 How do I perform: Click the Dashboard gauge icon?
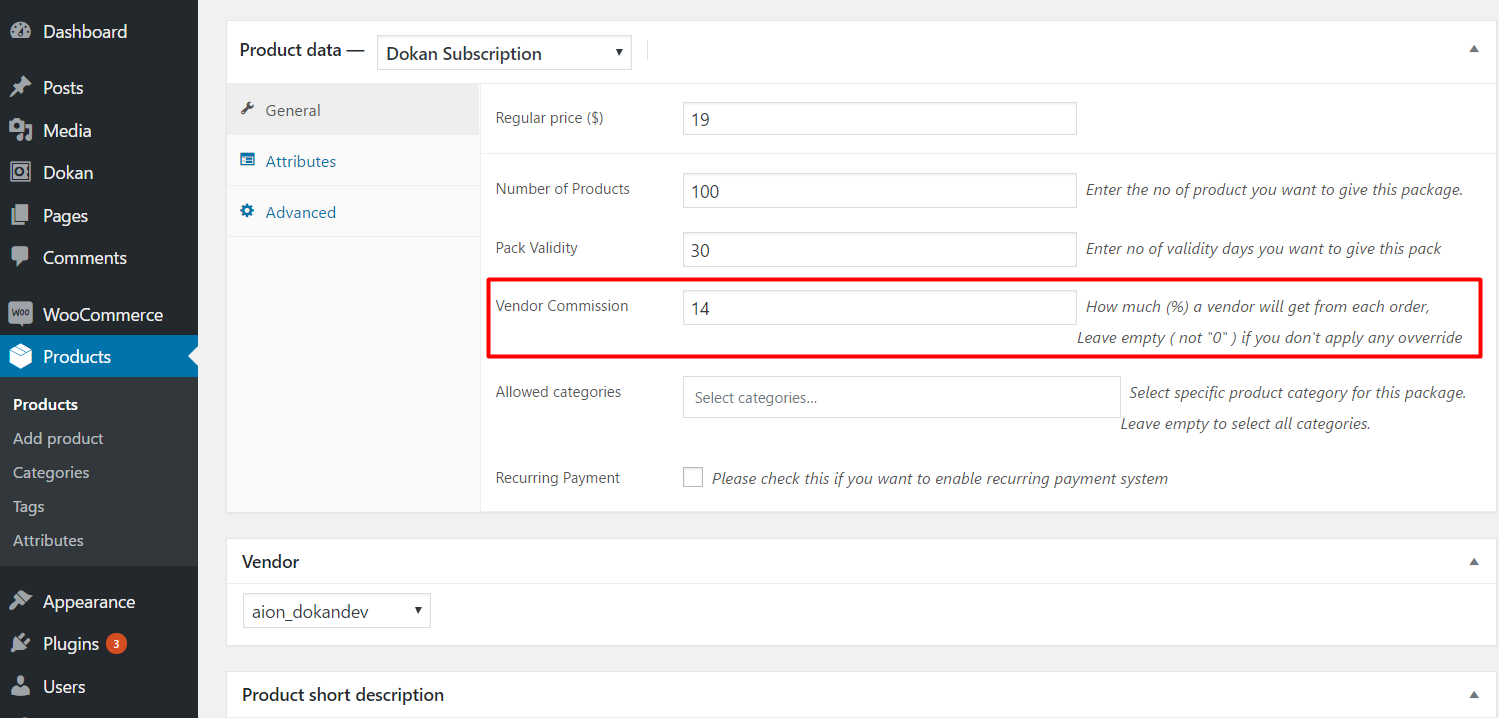(20, 31)
